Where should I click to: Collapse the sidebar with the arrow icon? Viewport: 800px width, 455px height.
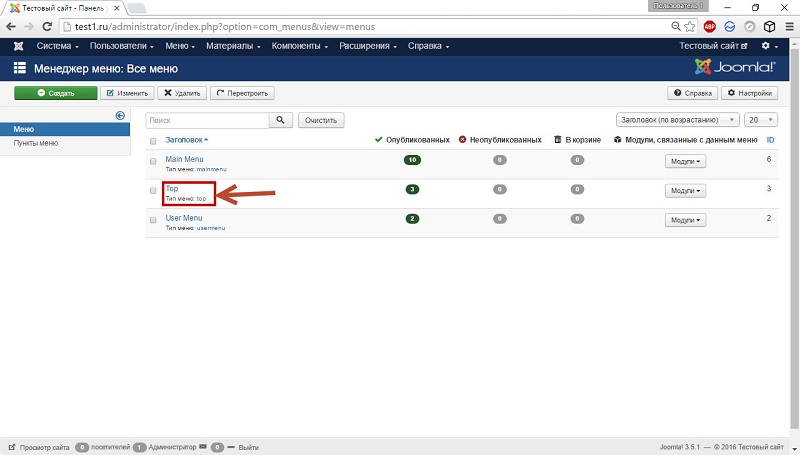120,115
